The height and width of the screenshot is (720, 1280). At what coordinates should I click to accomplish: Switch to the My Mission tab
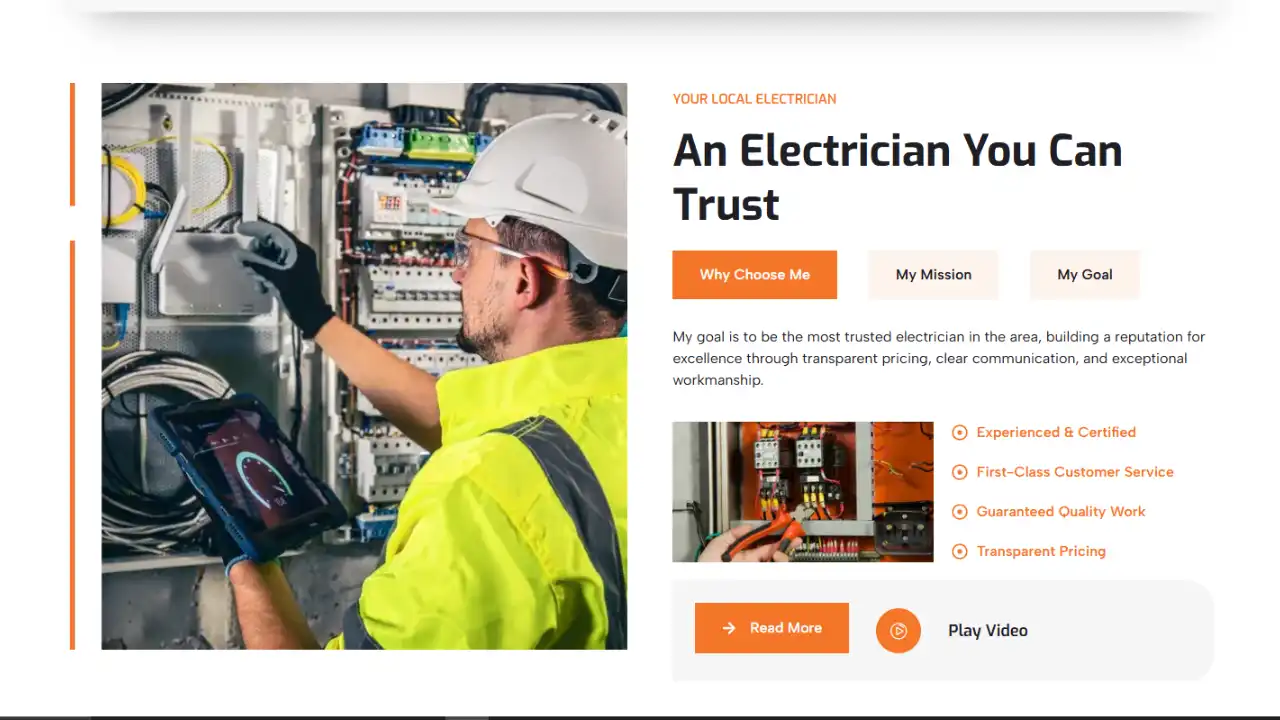point(934,275)
